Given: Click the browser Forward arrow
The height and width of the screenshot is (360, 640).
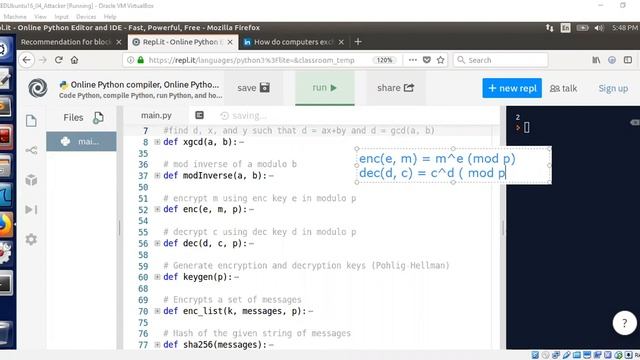Looking at the screenshot, I should pos(42,60).
